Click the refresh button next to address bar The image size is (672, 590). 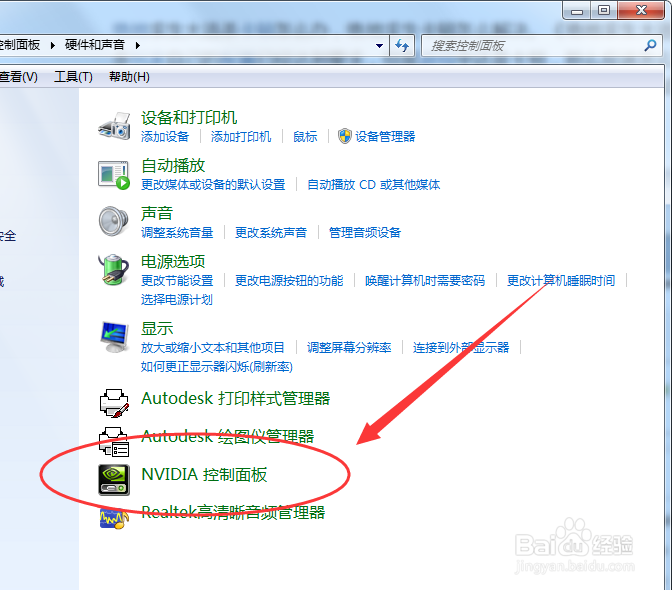[402, 45]
